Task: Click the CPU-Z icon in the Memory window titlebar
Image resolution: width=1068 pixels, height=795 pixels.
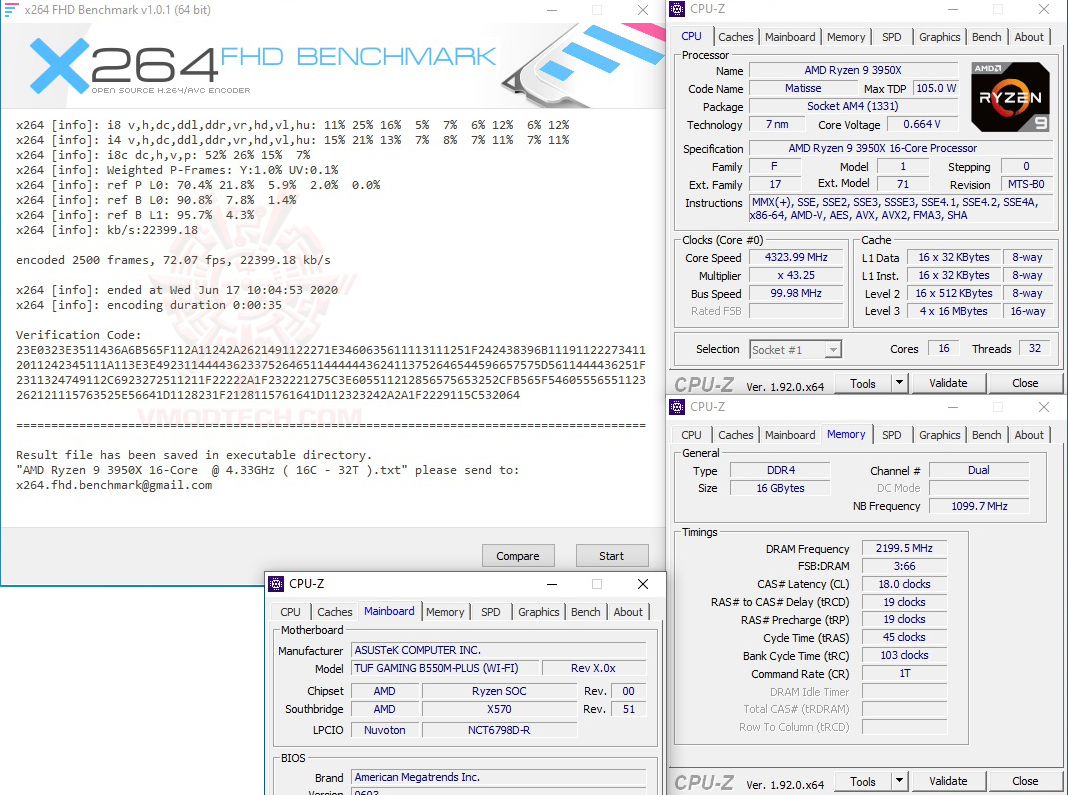Action: click(677, 407)
